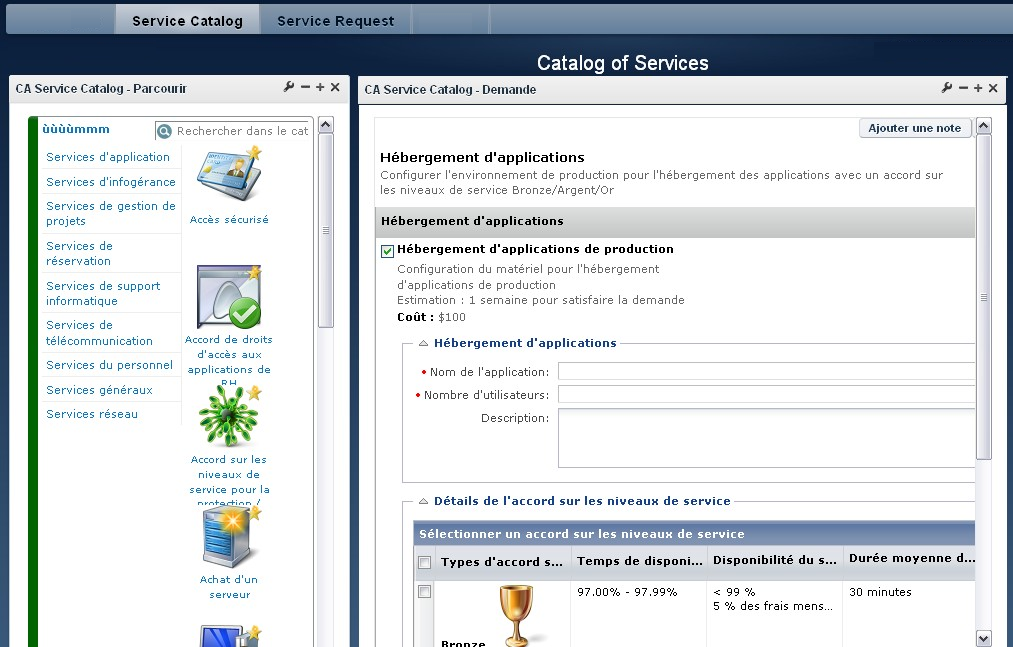Uncheck Hébergement d'applications de production checkbox

click(387, 251)
